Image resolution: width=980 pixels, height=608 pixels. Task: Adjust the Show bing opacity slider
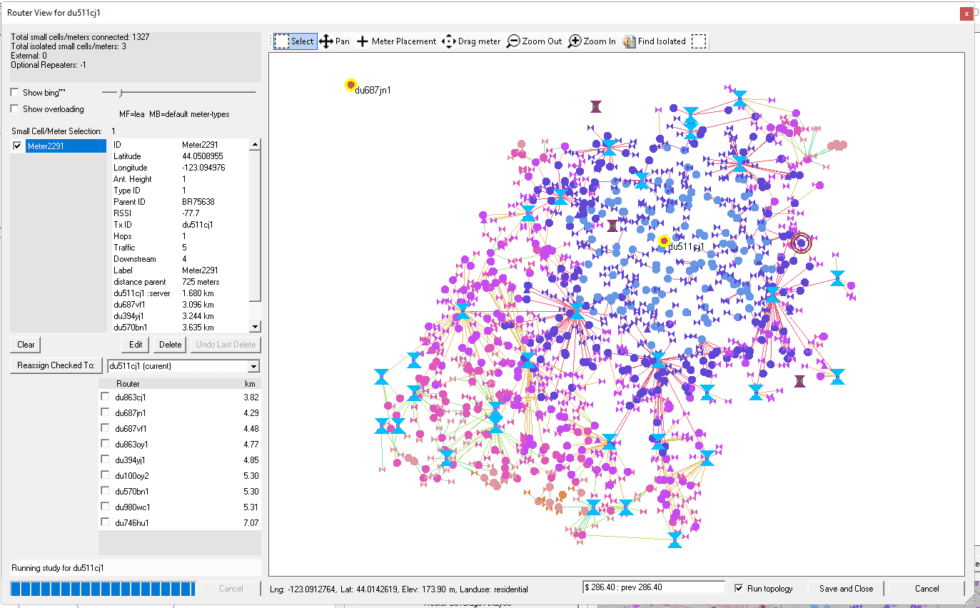pyautogui.click(x=119, y=92)
